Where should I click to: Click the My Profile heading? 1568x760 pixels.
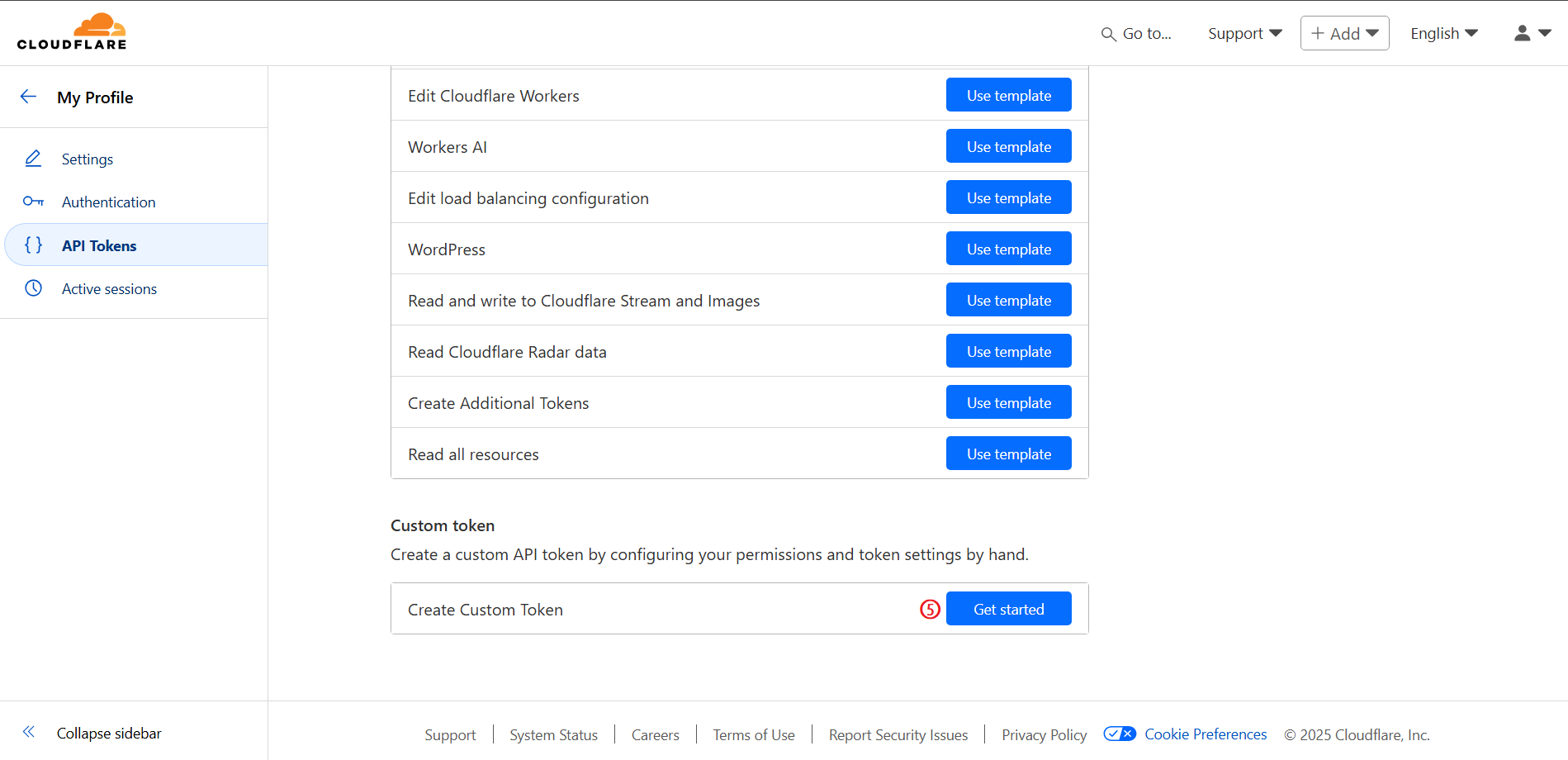(x=95, y=97)
